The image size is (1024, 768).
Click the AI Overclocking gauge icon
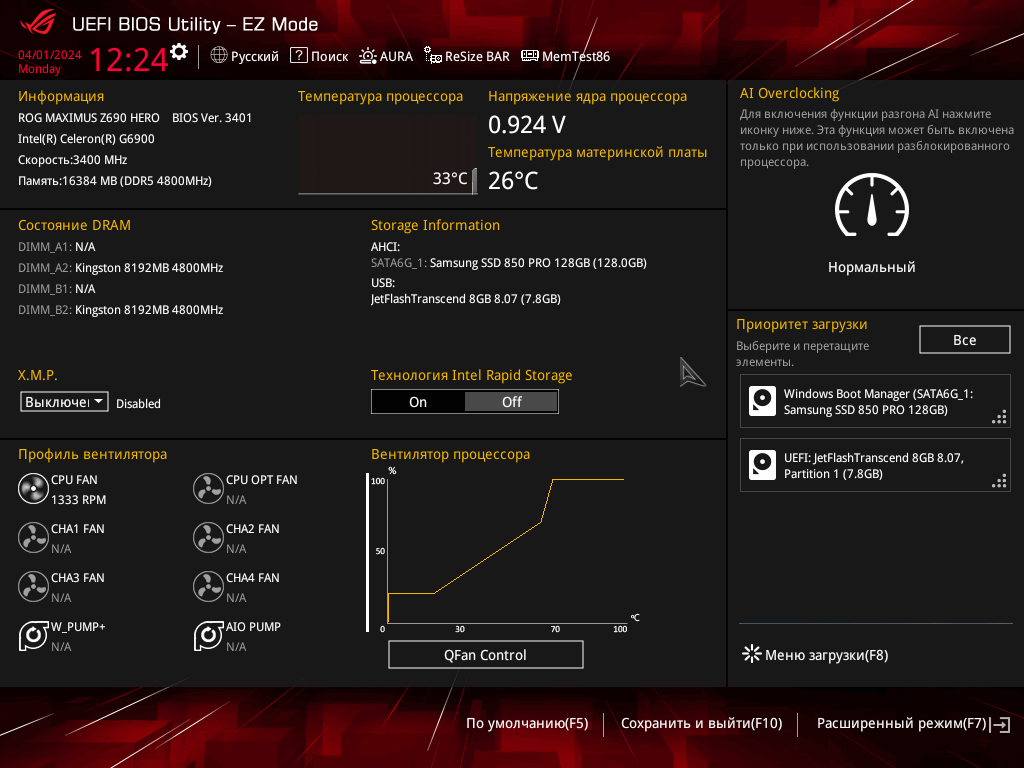(x=871, y=205)
